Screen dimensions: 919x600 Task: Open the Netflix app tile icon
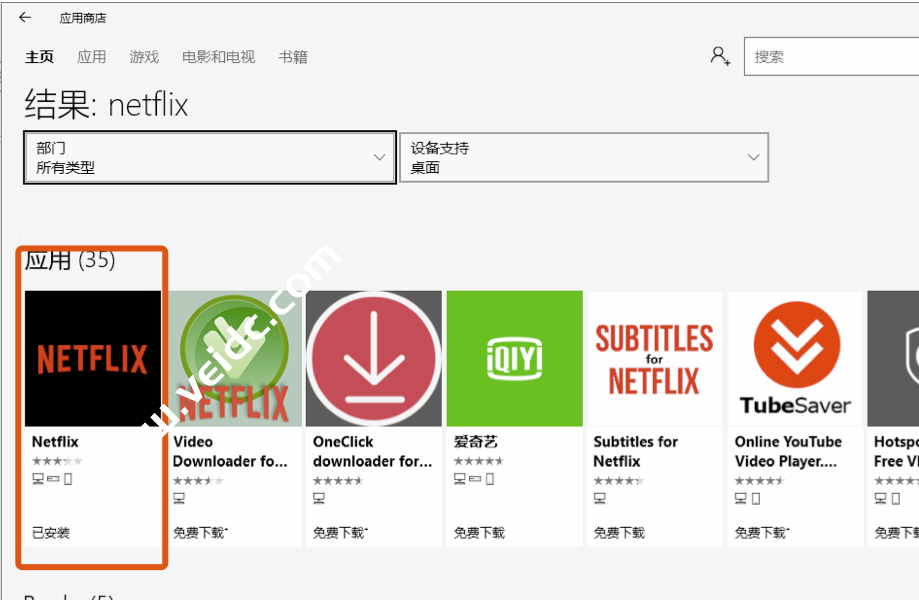[93, 359]
